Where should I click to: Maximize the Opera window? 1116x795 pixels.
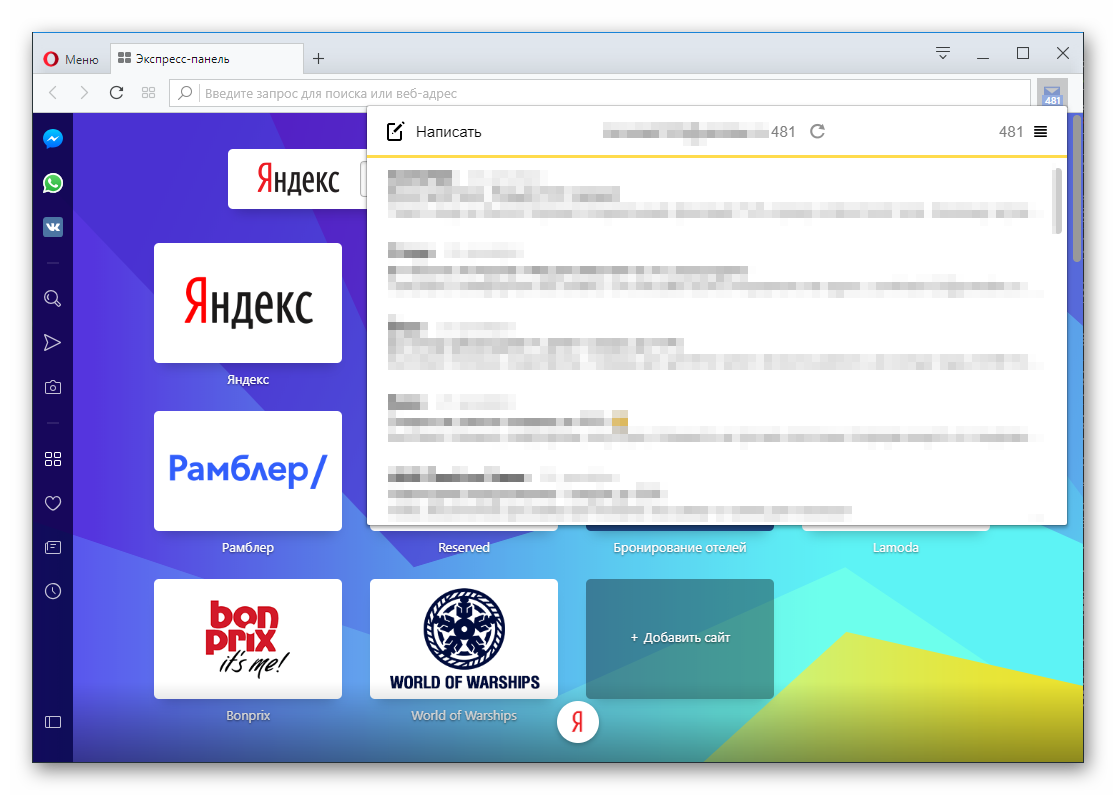[x=1023, y=53]
